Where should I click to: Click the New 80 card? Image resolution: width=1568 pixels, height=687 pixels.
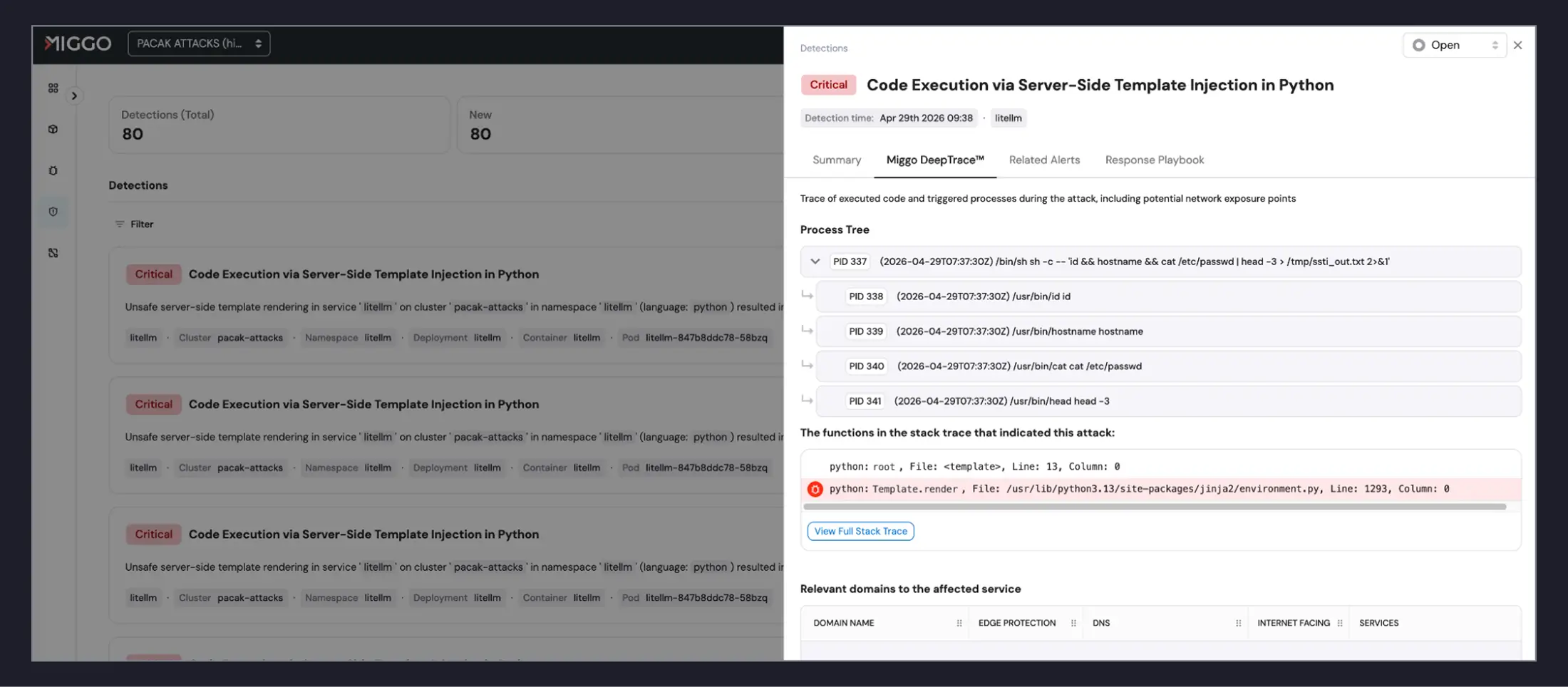pos(620,125)
